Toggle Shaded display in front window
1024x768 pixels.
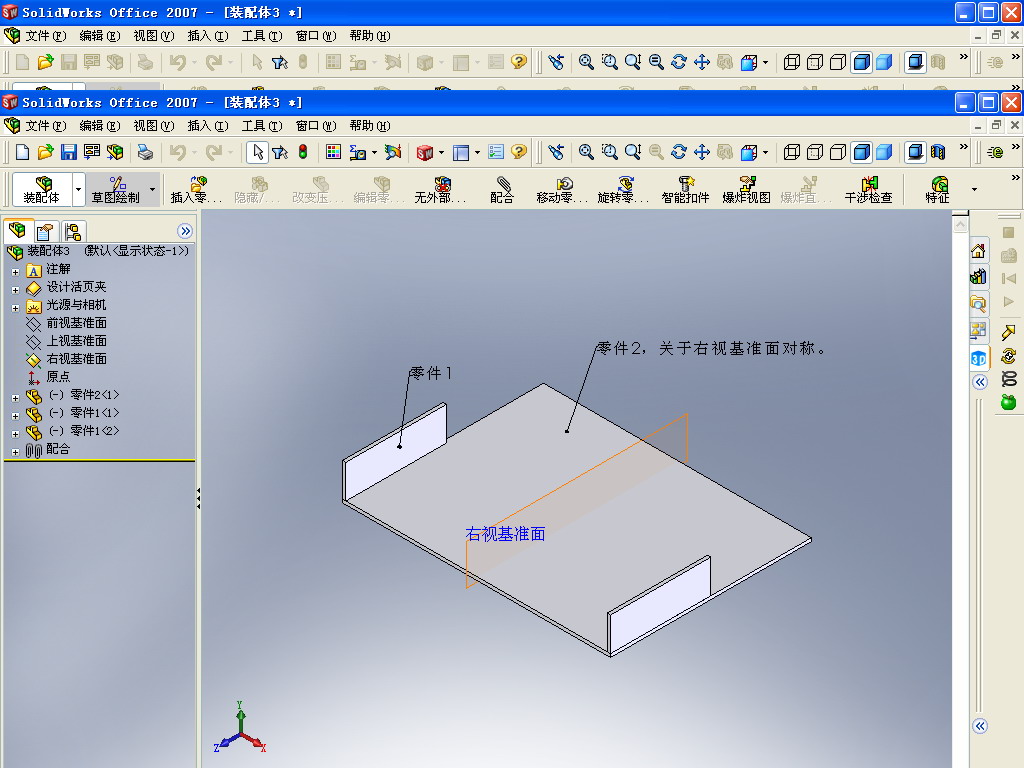click(884, 152)
